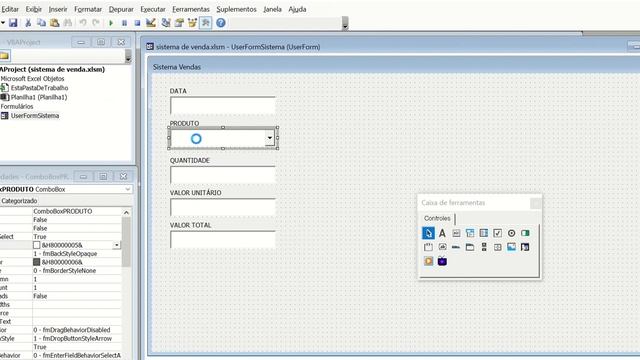The image size is (640, 360).
Task: Open Properties Window toolbar icon
Action: 179,23
